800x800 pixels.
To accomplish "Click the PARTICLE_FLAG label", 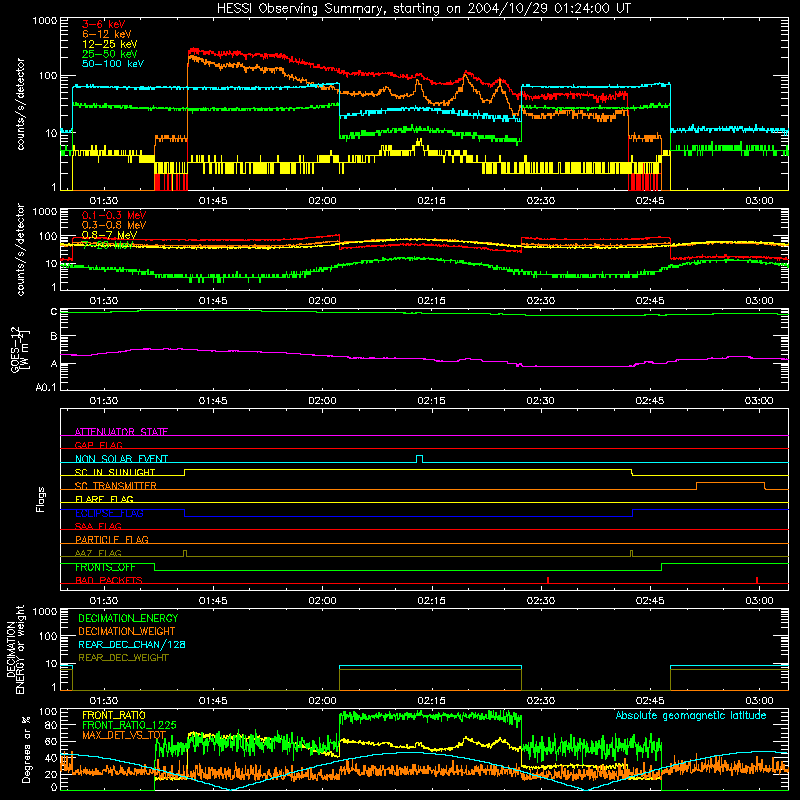I will pyautogui.click(x=112, y=539).
